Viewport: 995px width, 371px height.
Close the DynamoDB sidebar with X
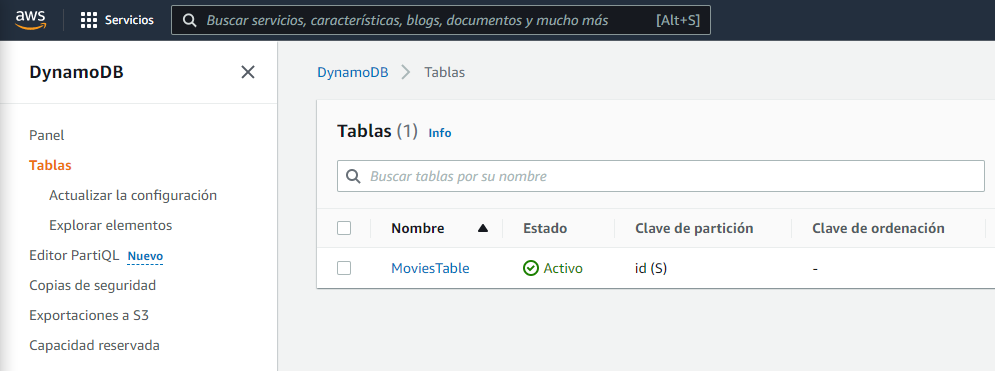point(247,72)
